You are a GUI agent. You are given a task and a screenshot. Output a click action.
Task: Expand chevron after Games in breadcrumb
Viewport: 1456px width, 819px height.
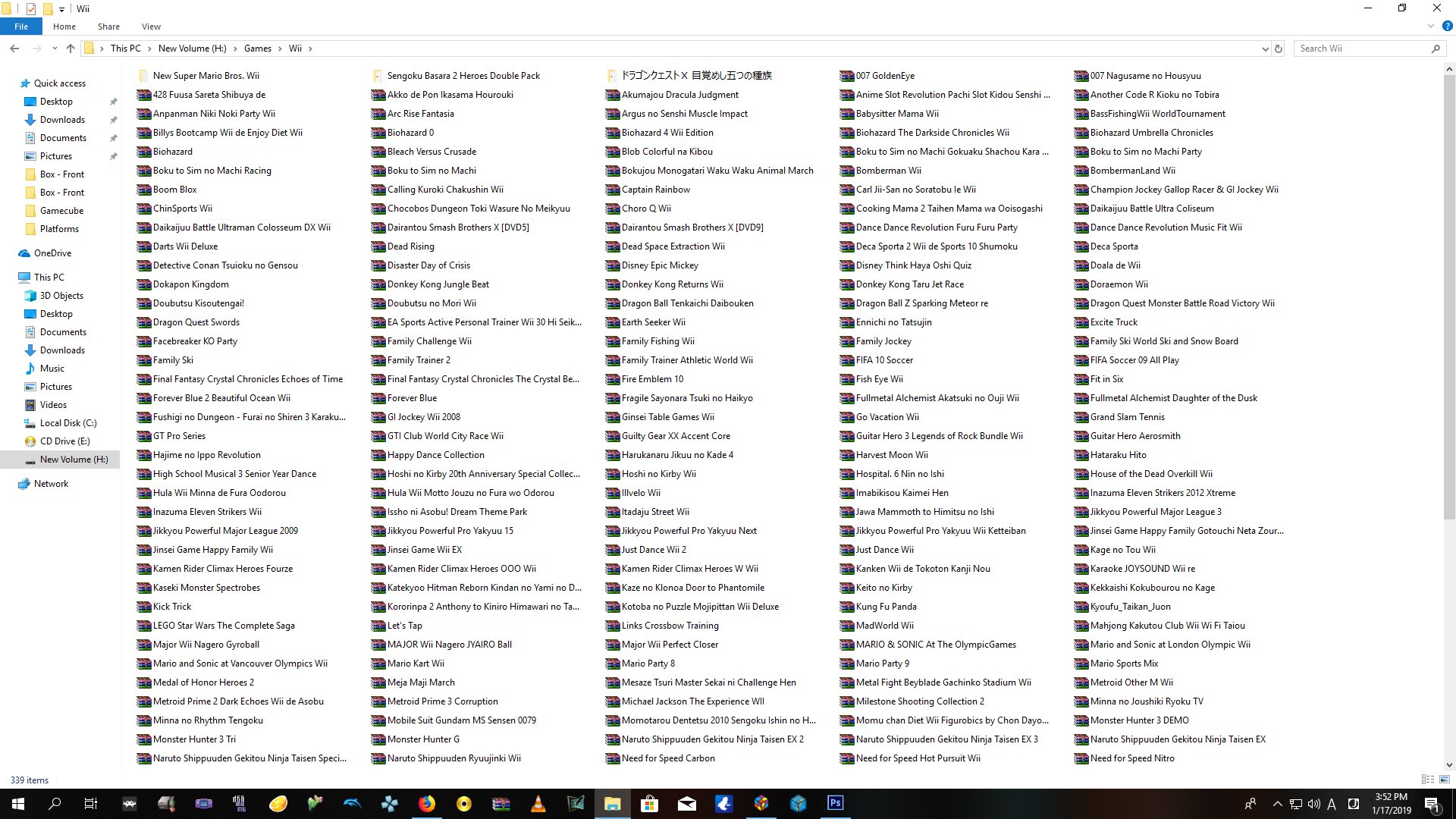point(280,49)
